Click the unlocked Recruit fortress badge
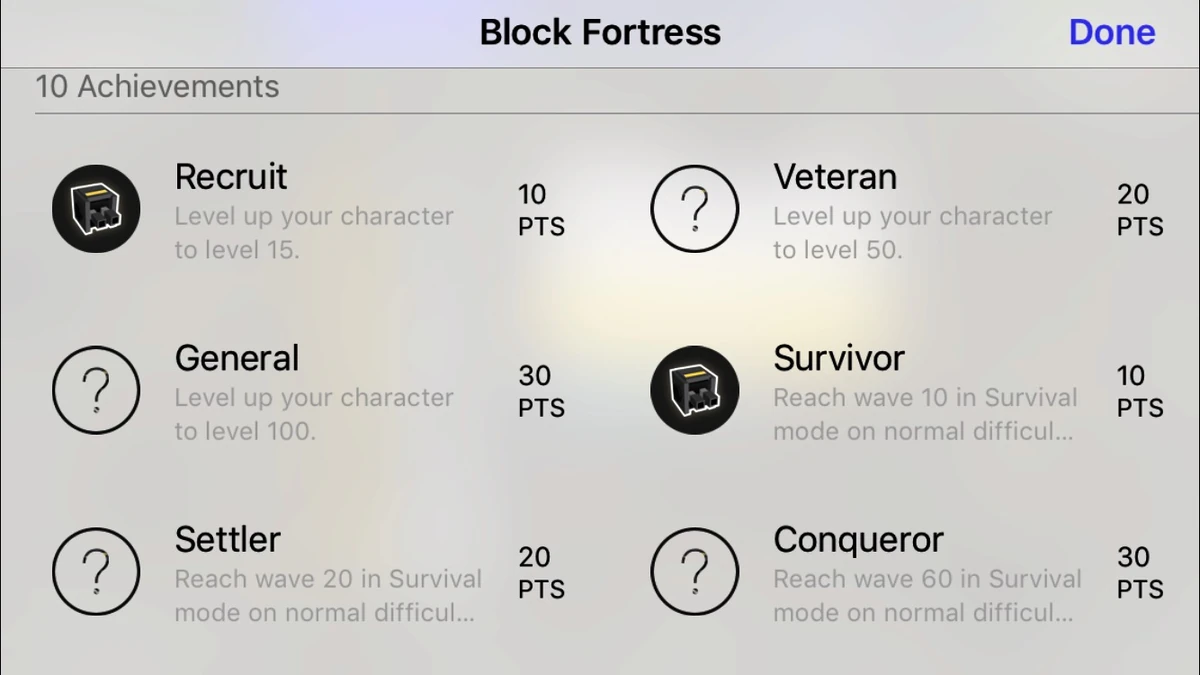This screenshot has height=675, width=1200. pyautogui.click(x=96, y=208)
